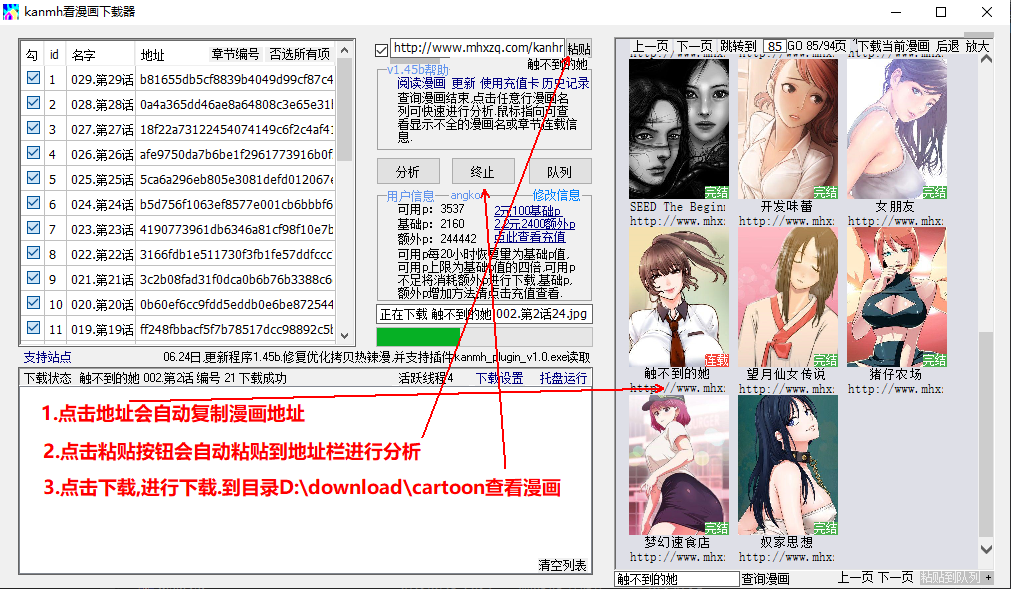Image resolution: width=1011 pixels, height=589 pixels.
Task: Toggle the checkbox for row 025.第25话
Action: click(x=33, y=178)
